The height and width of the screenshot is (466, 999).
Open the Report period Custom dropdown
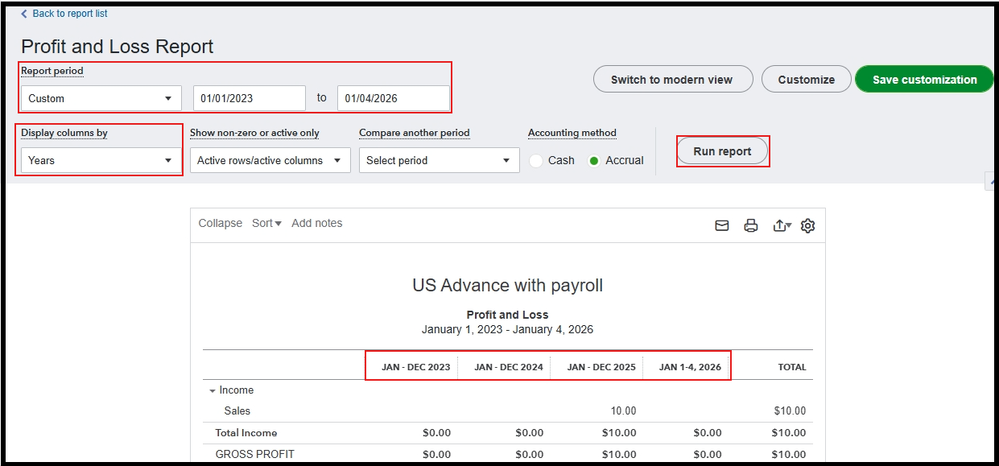tap(100, 98)
